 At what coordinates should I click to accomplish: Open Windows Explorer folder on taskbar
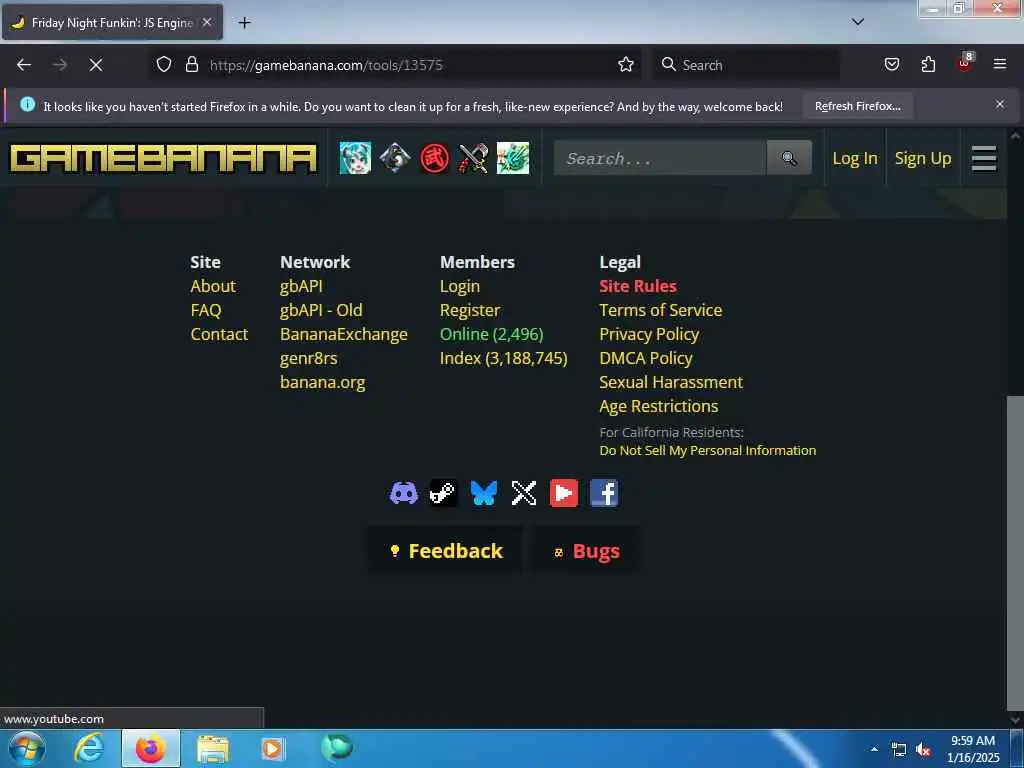coord(213,749)
